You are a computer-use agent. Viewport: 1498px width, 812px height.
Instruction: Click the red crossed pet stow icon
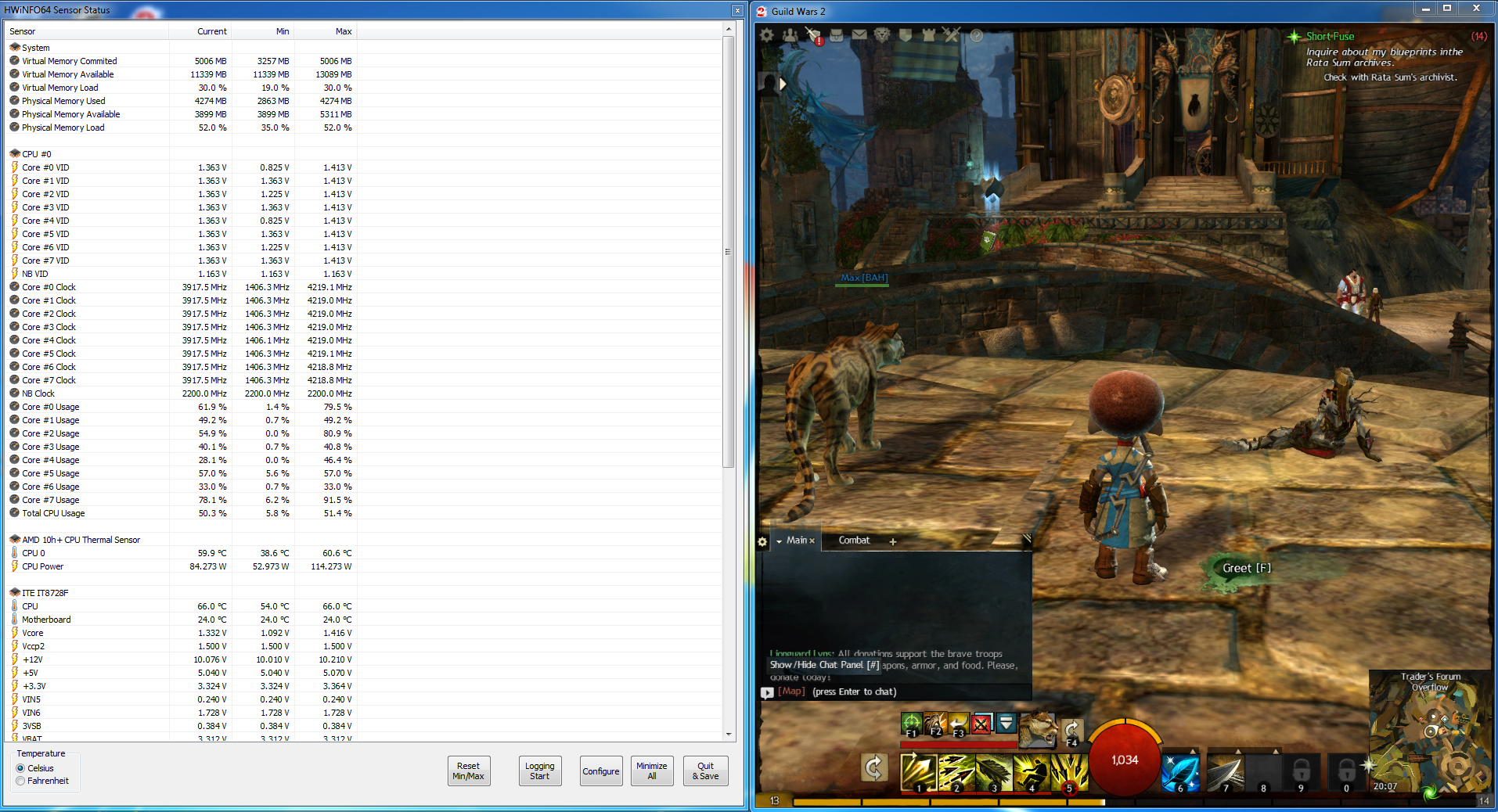pyautogui.click(x=981, y=724)
